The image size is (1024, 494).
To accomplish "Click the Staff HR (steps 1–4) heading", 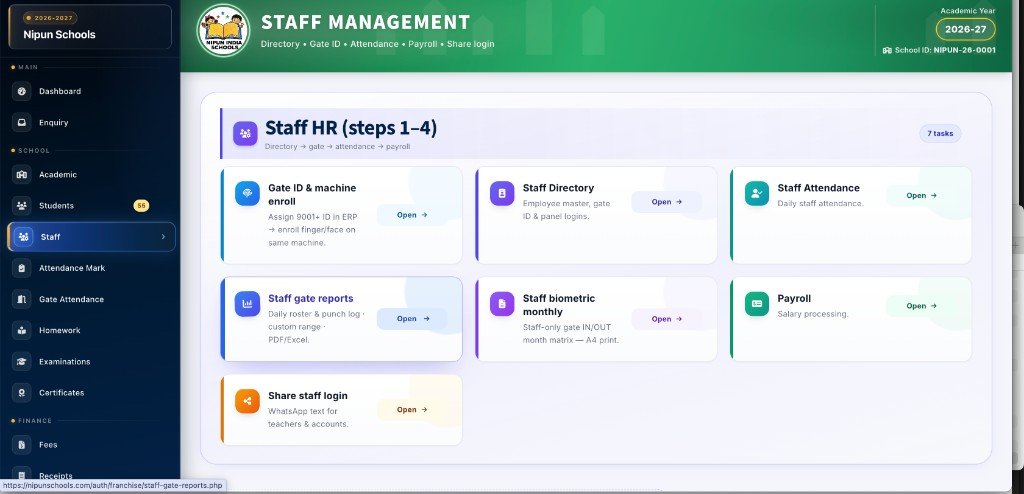I will tap(351, 128).
